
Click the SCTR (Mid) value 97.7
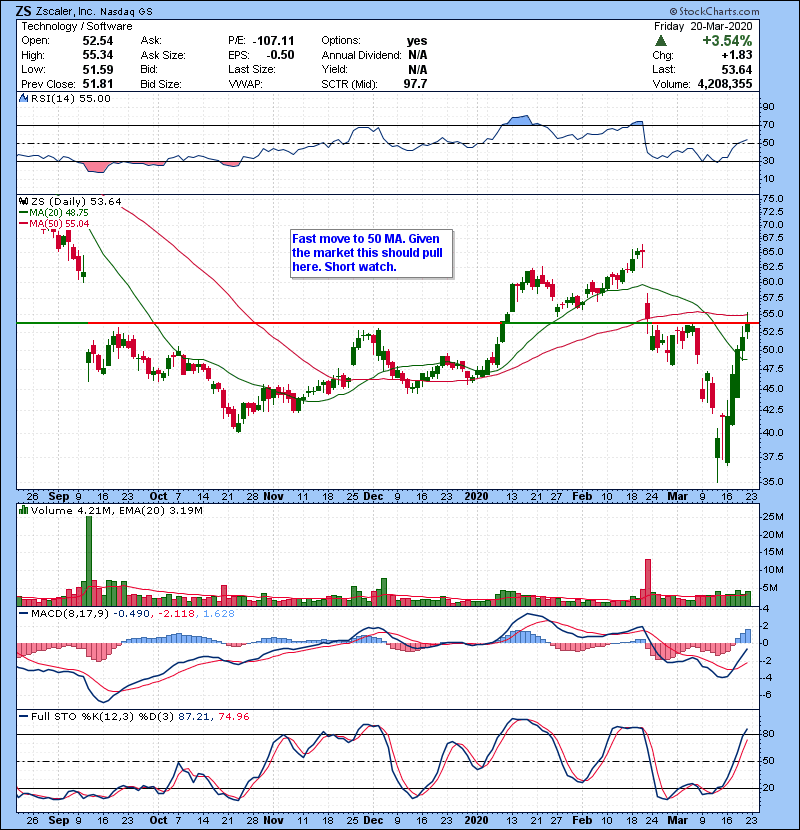tap(415, 84)
